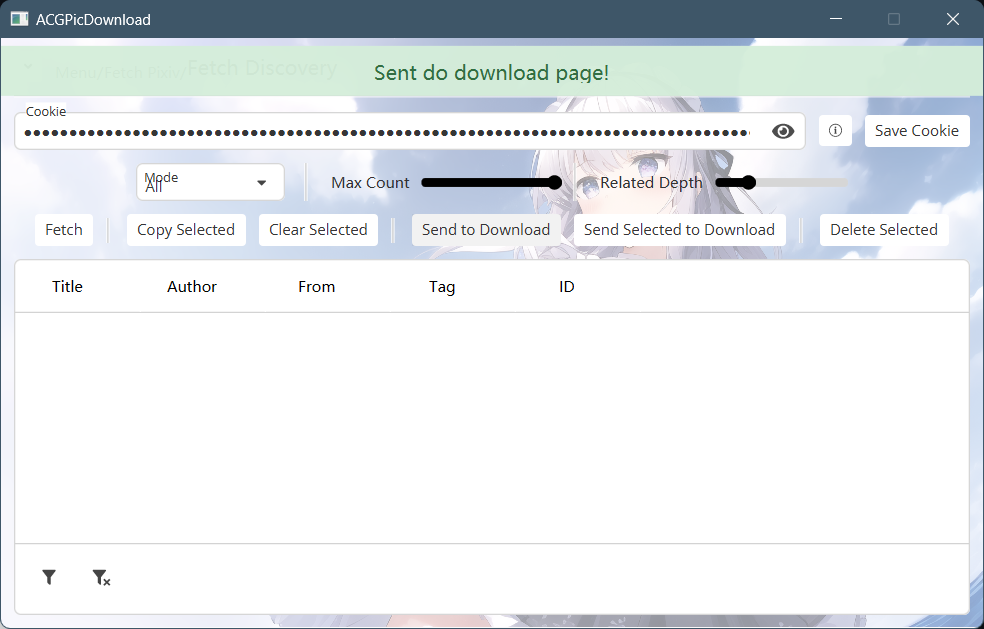Screen dimensions: 984x629
Task: Sort by ID column header
Action: (x=567, y=287)
